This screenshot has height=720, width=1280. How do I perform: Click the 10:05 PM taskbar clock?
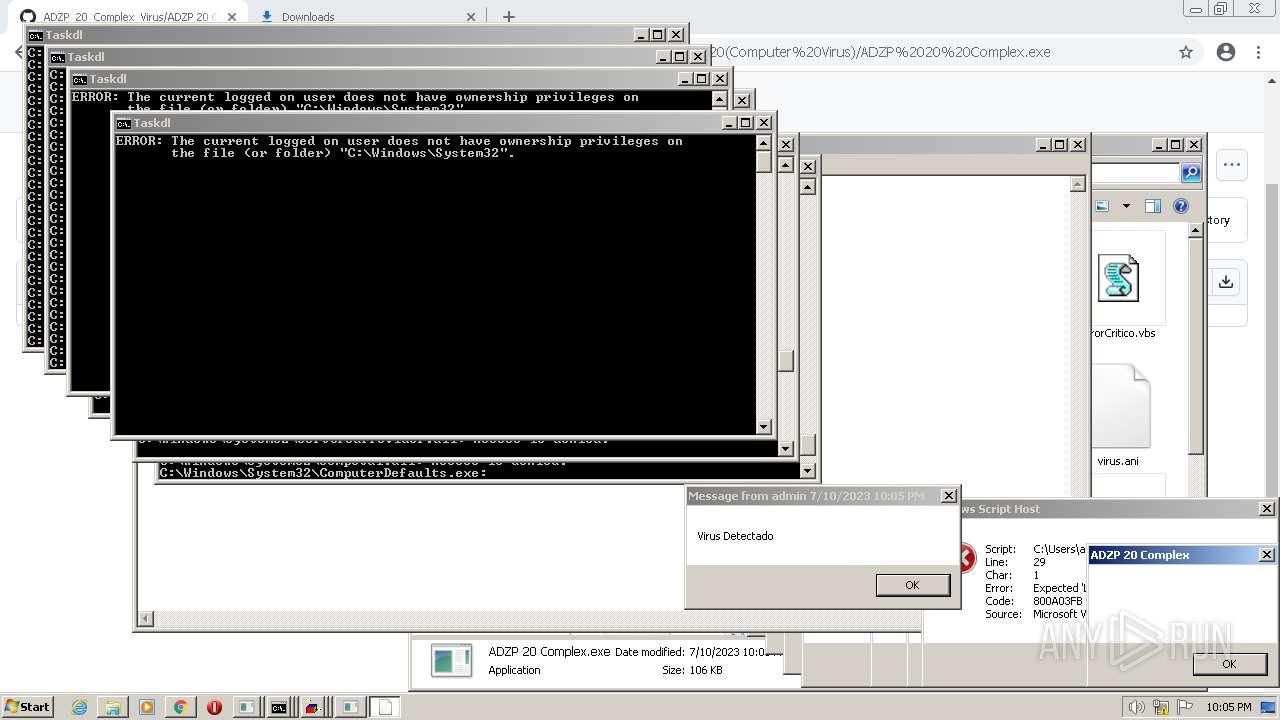point(1229,707)
